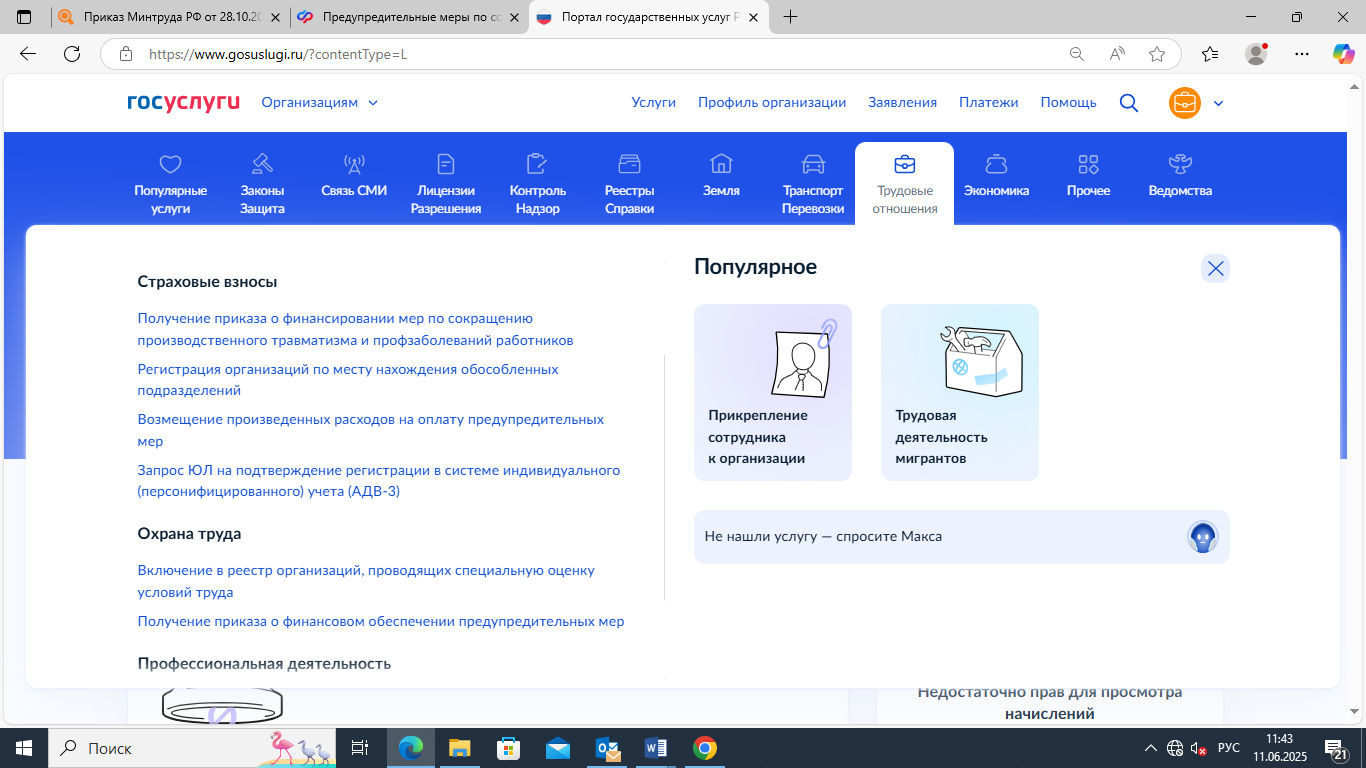The height and width of the screenshot is (768, 1366).
Task: Expand the orange briefcase profile menu chevron
Action: 1218,103
